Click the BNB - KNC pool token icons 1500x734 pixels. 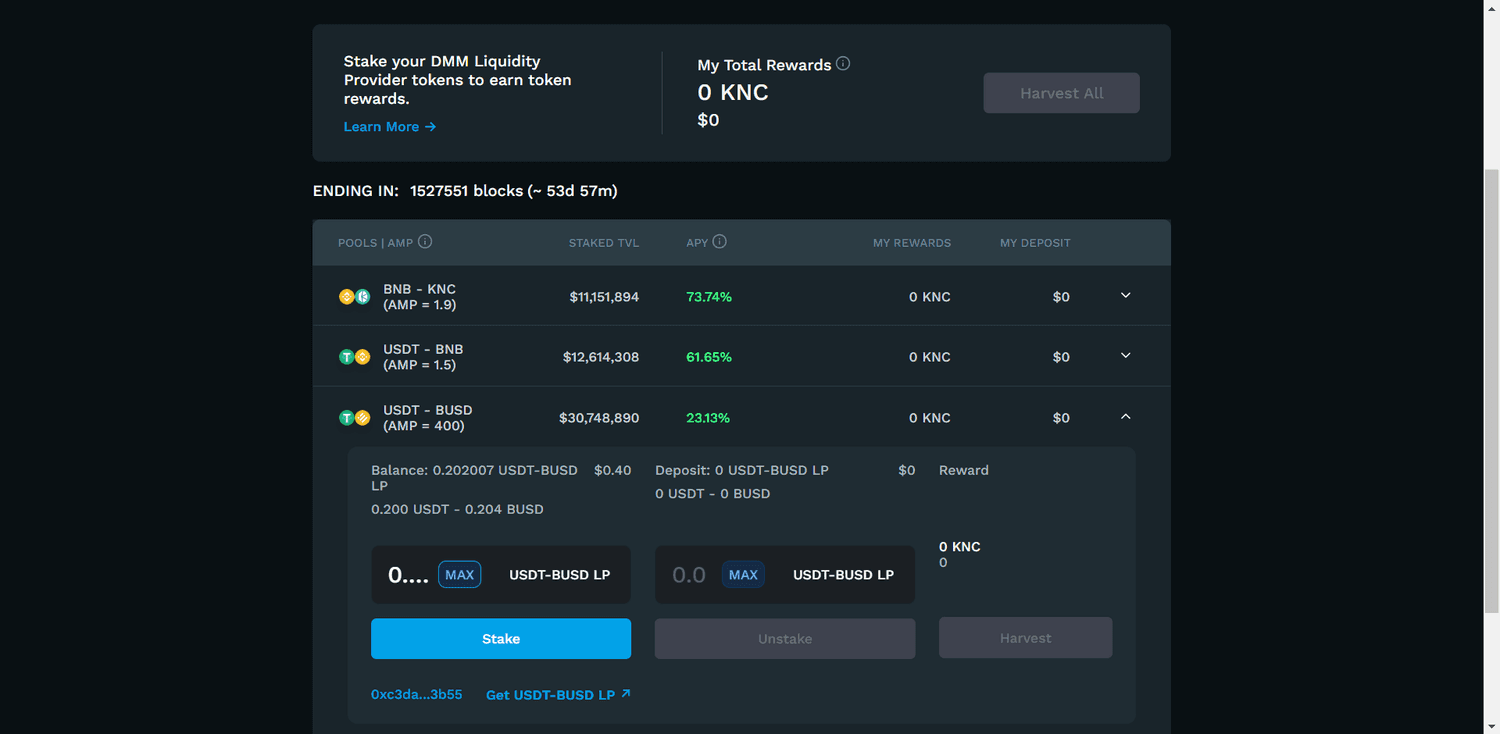pos(355,297)
